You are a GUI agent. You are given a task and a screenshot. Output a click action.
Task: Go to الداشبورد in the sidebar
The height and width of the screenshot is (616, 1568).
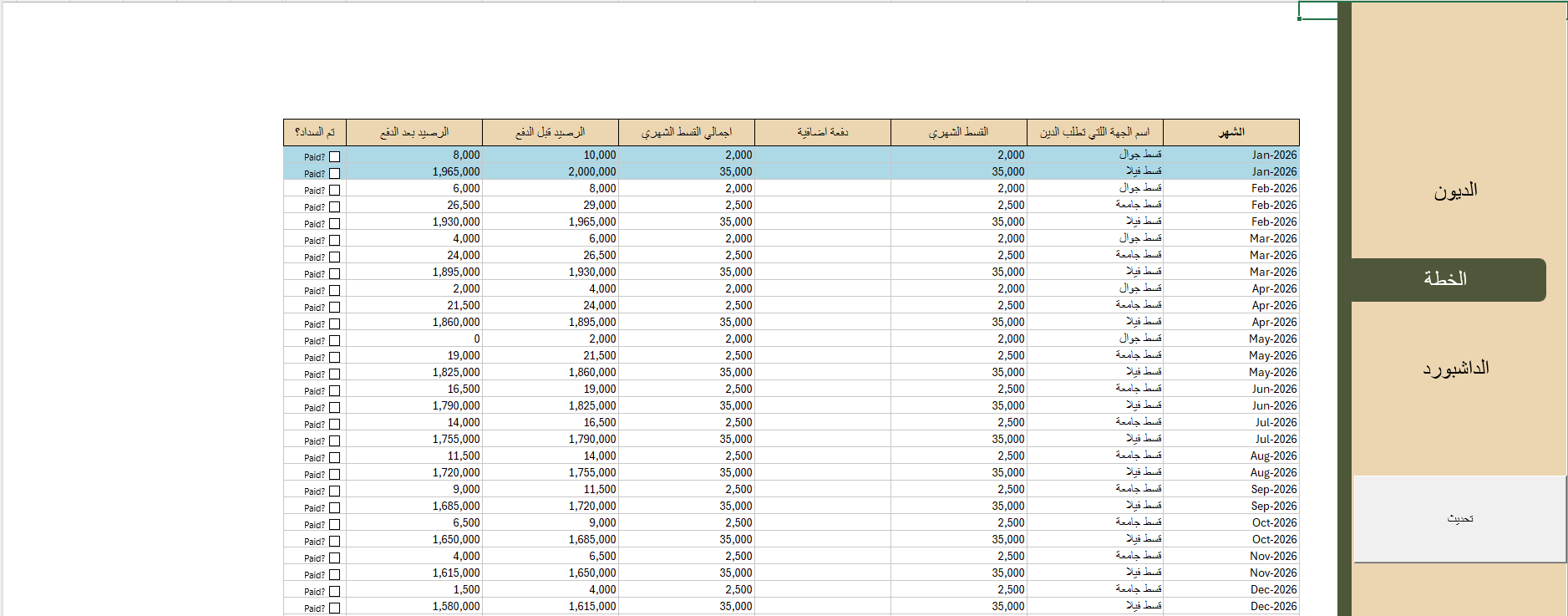[1455, 369]
